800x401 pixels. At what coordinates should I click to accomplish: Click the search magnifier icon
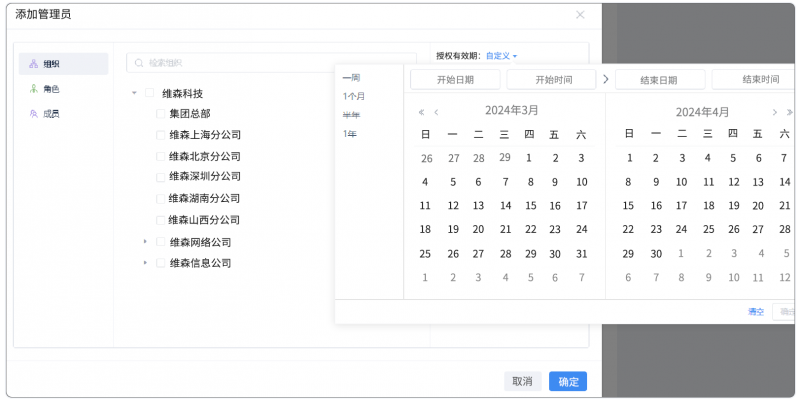[139, 62]
